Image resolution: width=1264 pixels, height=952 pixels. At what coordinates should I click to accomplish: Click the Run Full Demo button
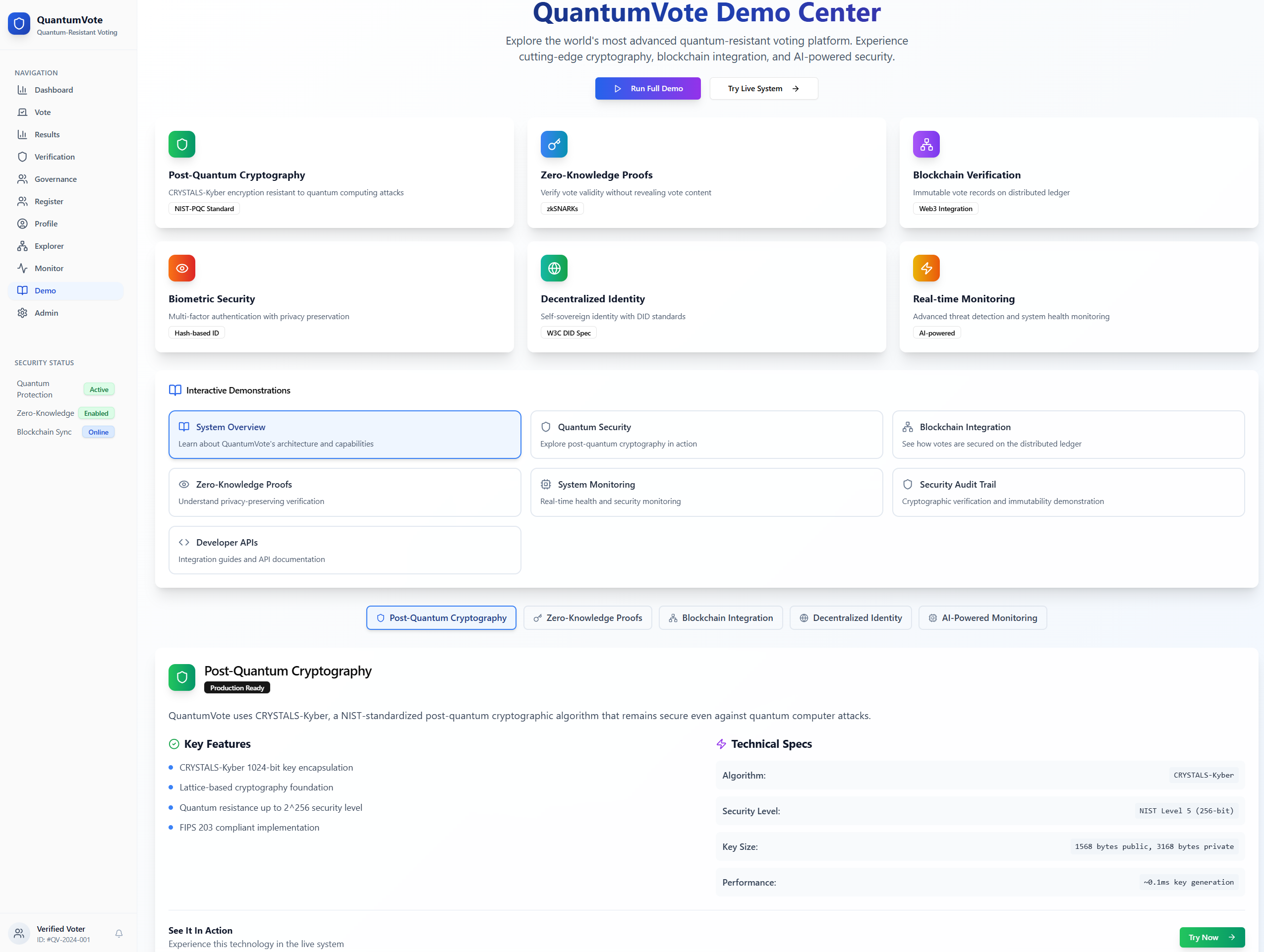pyautogui.click(x=647, y=89)
